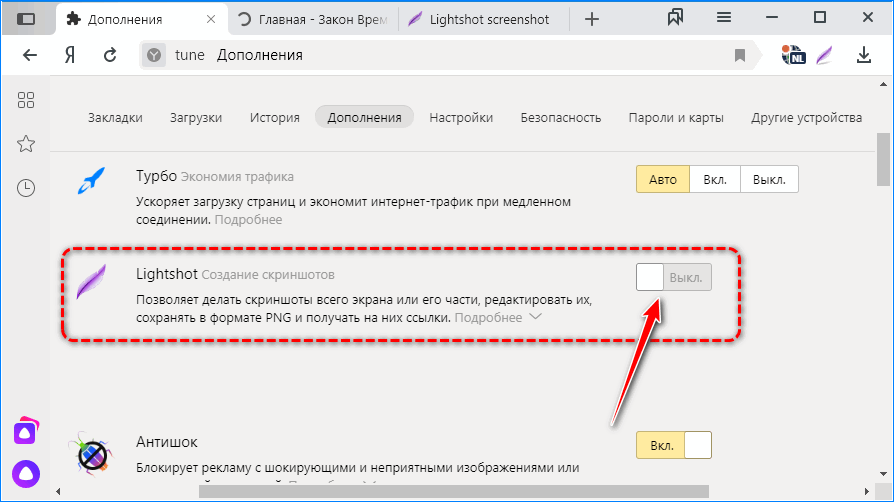Set Турбо mode to Выкл.
Viewport: 894px width, 502px height.
click(x=769, y=179)
